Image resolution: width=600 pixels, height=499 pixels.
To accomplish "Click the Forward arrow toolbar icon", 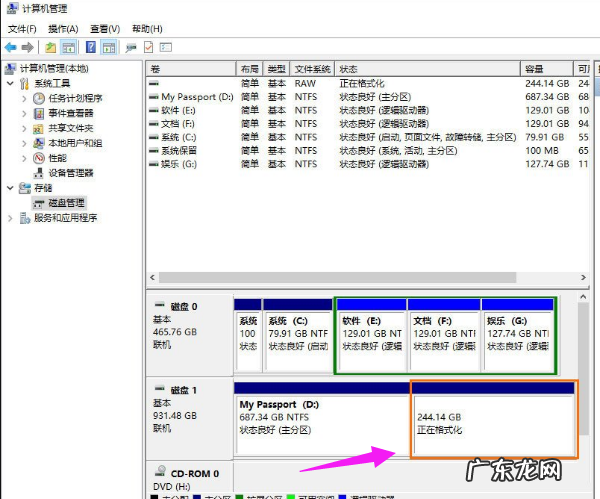I will click(x=28, y=47).
